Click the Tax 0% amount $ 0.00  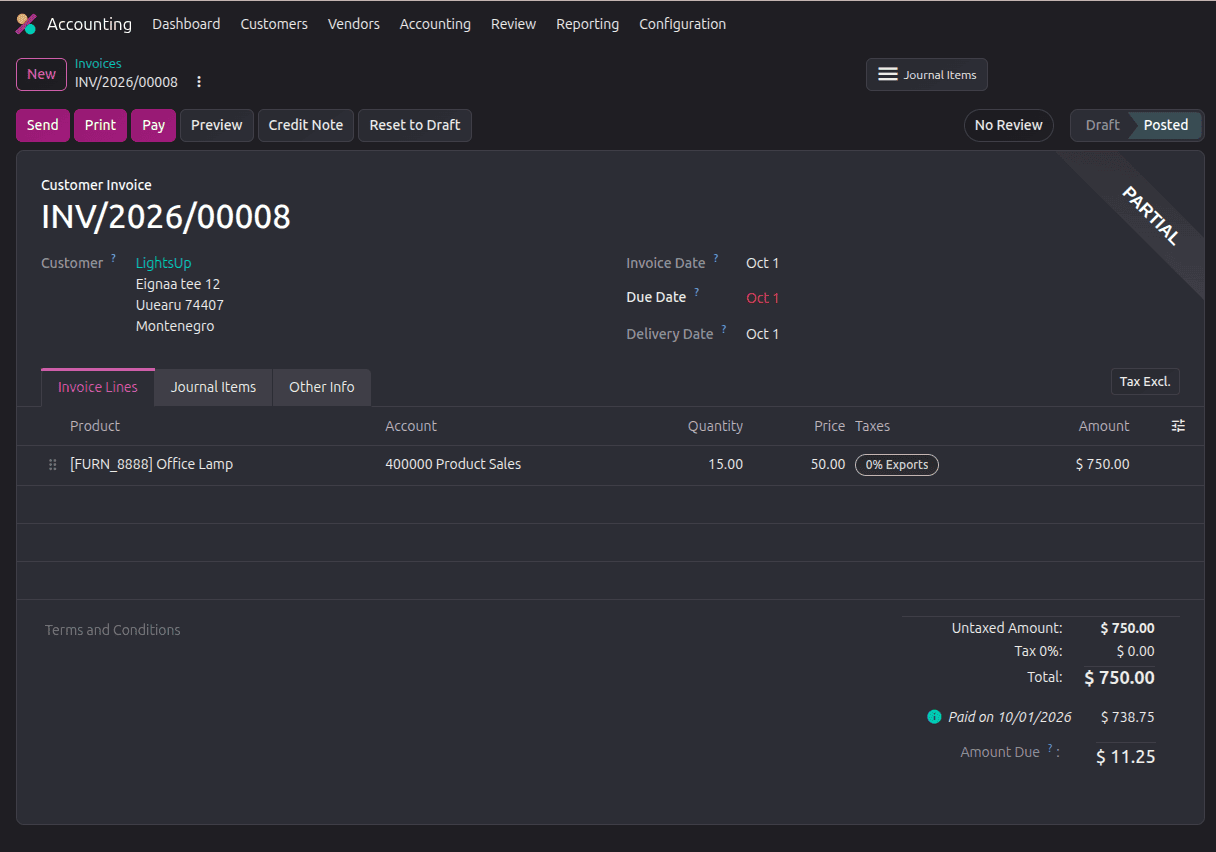pyautogui.click(x=1135, y=651)
